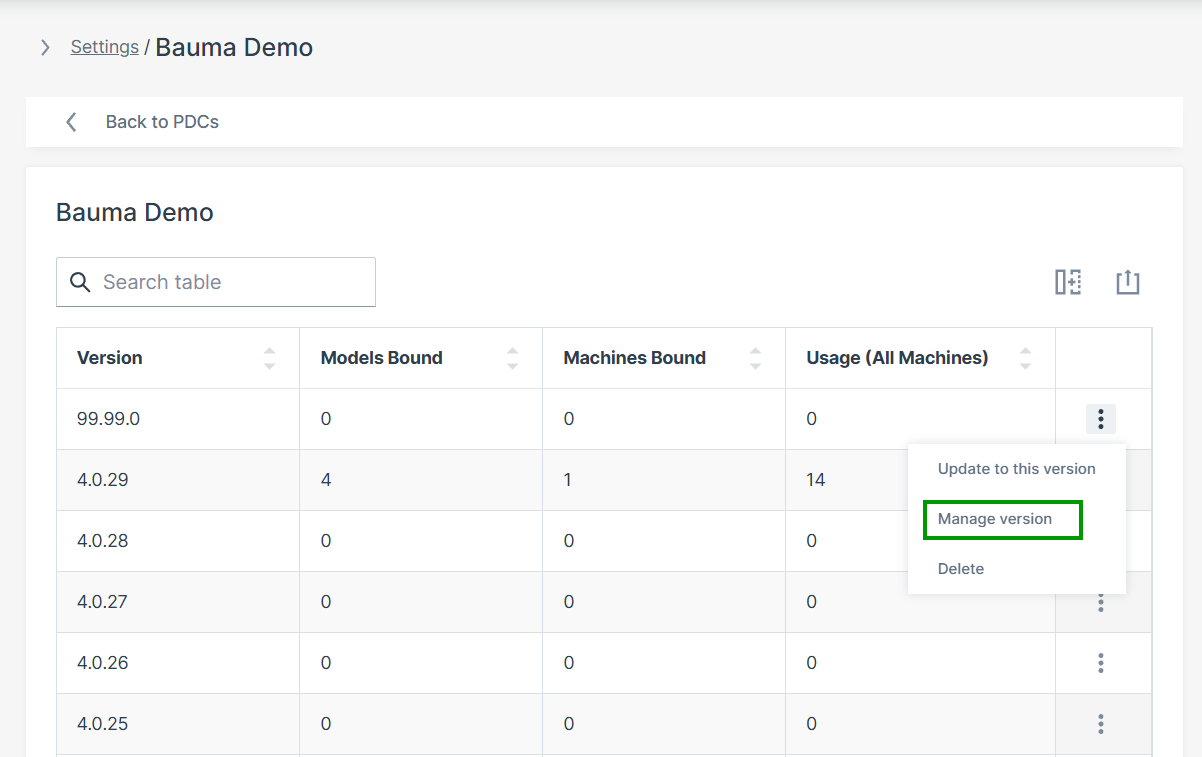Sort table by Machines Bound column
Viewport: 1202px width, 757px height.
pos(755,358)
